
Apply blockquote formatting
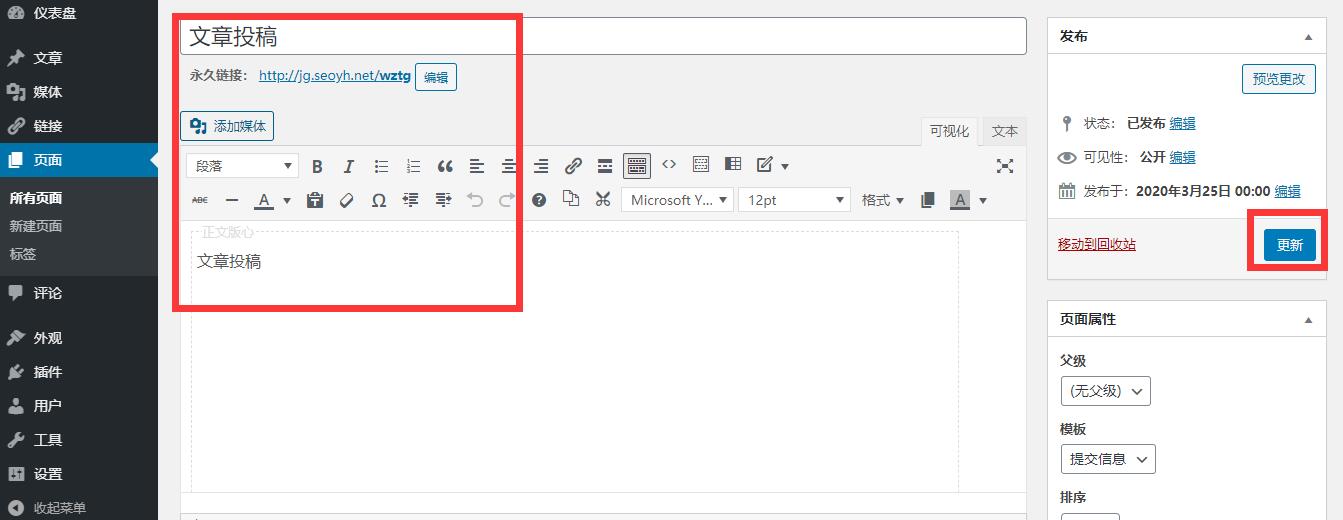click(445, 166)
